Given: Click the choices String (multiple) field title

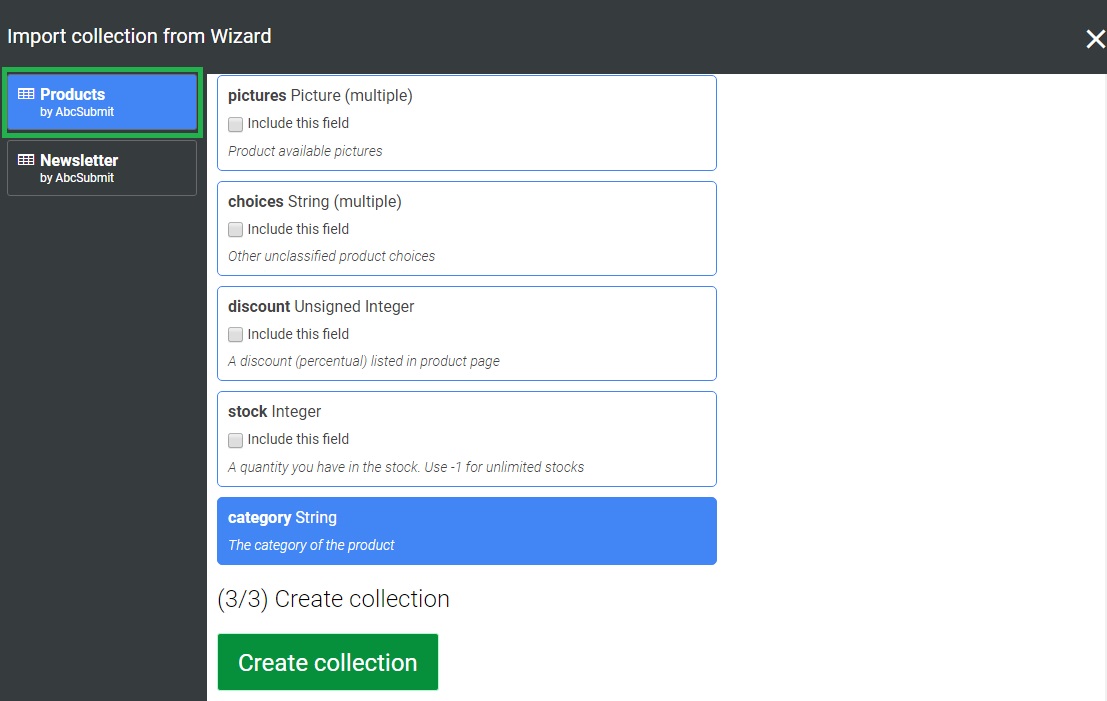Looking at the screenshot, I should (x=314, y=201).
